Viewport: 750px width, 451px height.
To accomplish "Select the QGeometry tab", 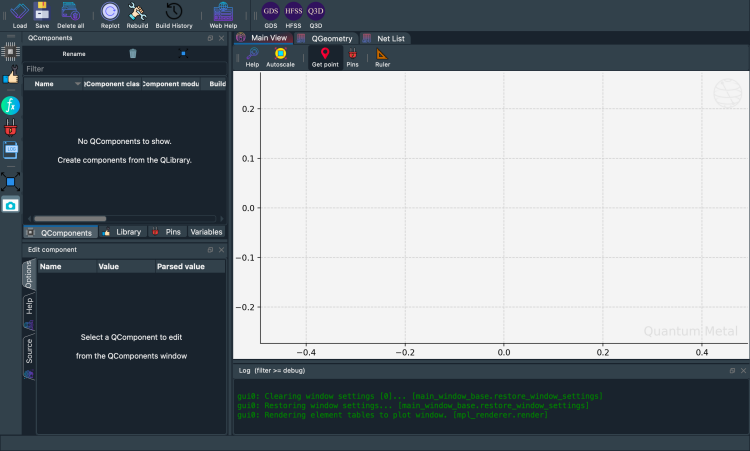I will 326,39.
